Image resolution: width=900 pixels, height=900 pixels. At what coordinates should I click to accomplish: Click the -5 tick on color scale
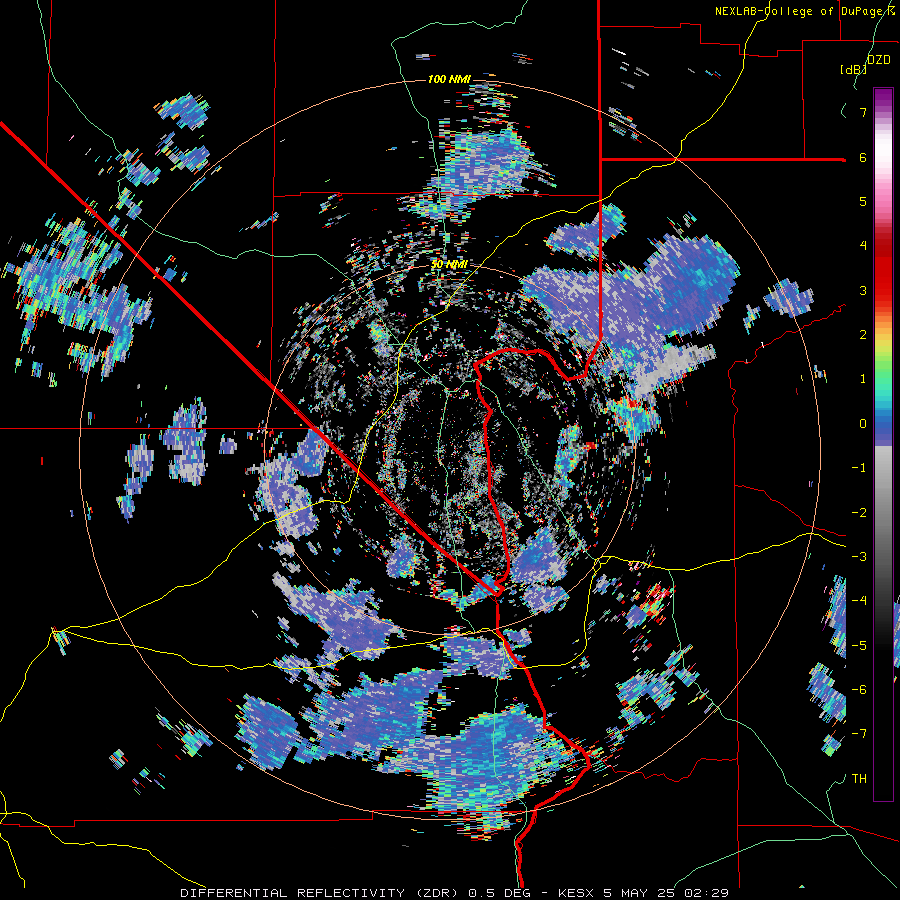tap(859, 646)
